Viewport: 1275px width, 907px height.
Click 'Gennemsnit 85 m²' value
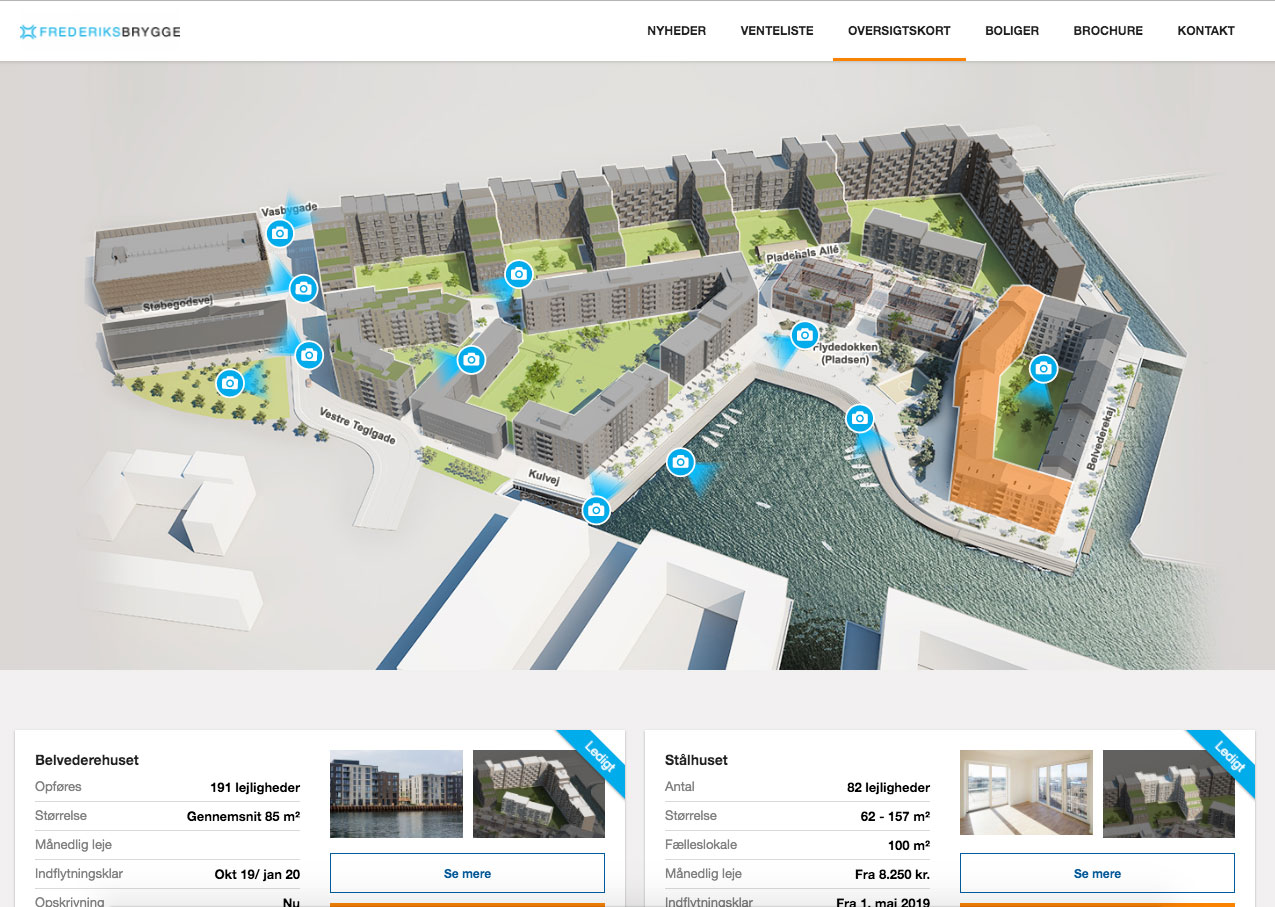click(x=243, y=816)
